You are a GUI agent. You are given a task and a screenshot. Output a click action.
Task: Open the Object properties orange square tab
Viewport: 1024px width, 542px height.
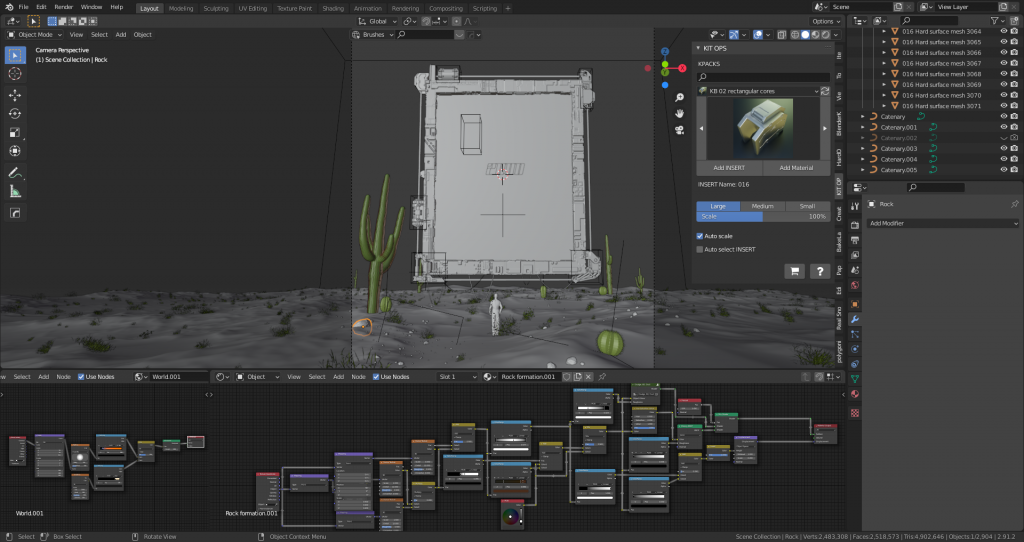854,304
